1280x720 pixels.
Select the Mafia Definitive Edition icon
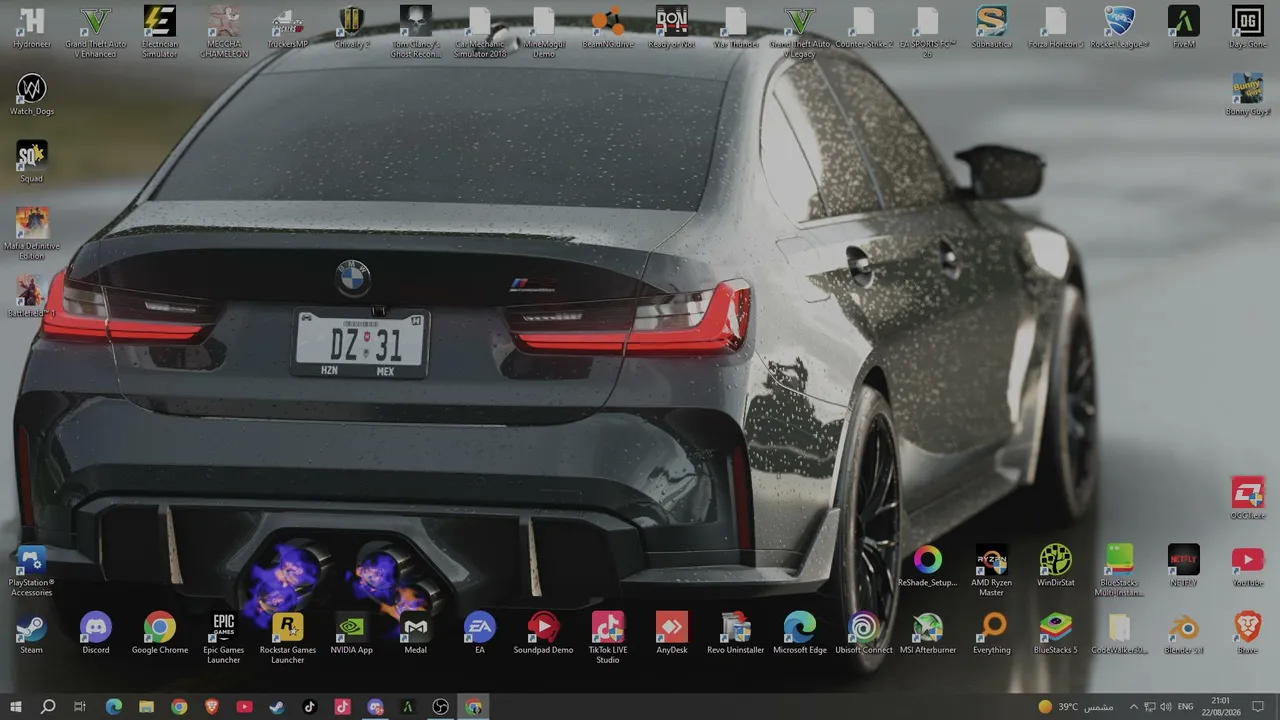tap(32, 234)
